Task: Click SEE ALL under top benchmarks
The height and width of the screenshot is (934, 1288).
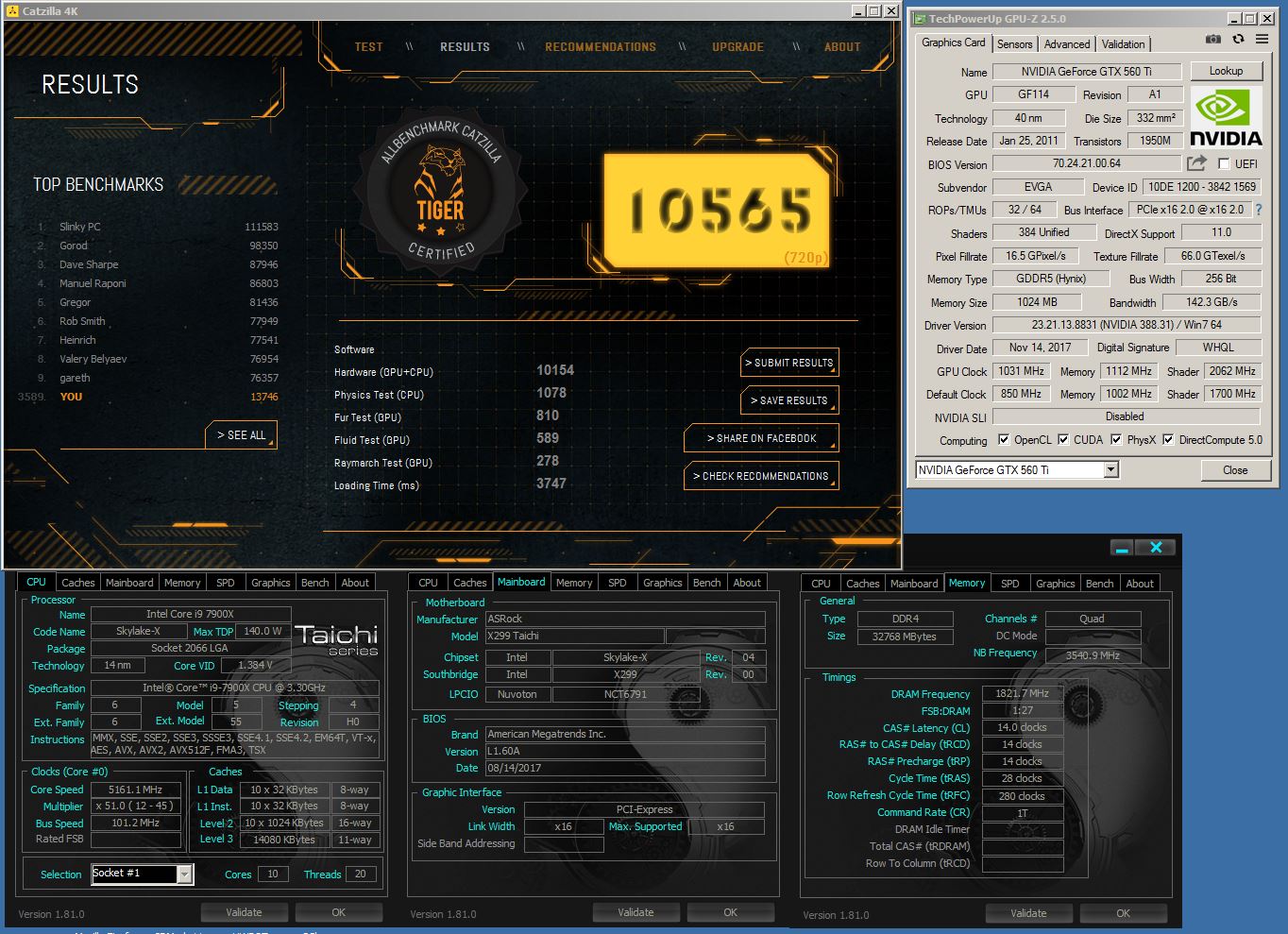Action: pyautogui.click(x=242, y=434)
